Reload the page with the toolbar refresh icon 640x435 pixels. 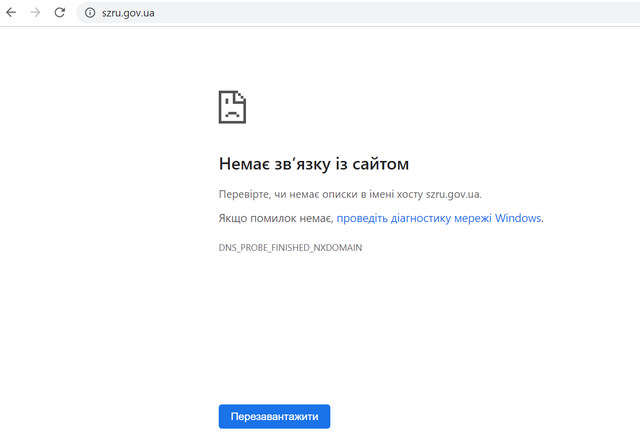click(x=60, y=13)
